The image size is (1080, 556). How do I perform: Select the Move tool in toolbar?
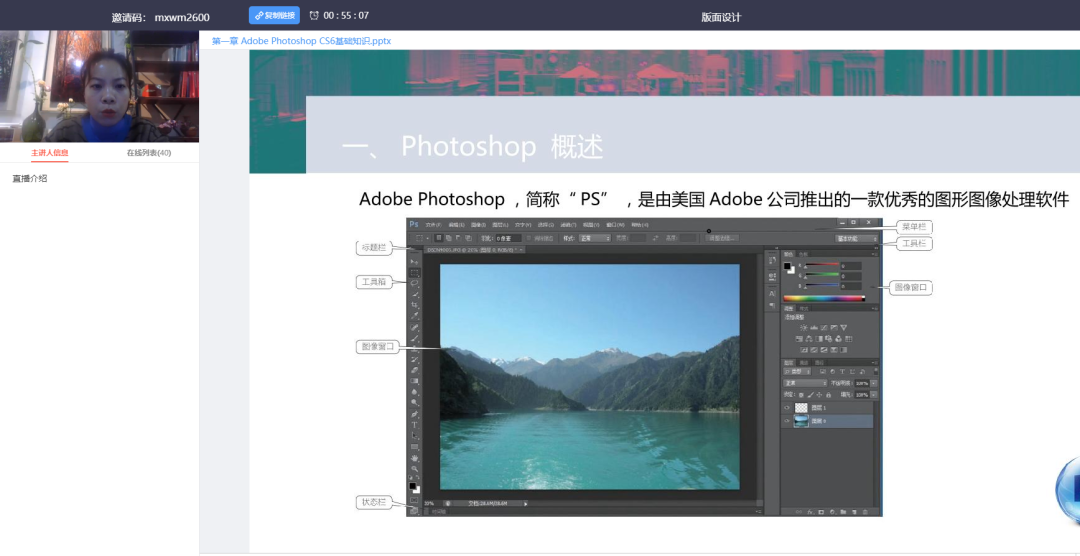coord(414,261)
